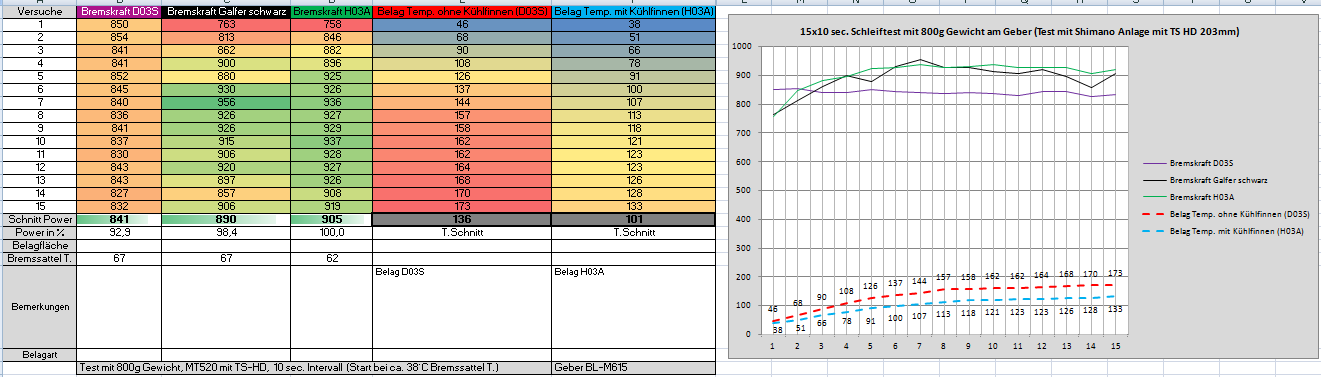The height and width of the screenshot is (377, 1321).
Task: Click table cell with value 937
Action: 331,141
